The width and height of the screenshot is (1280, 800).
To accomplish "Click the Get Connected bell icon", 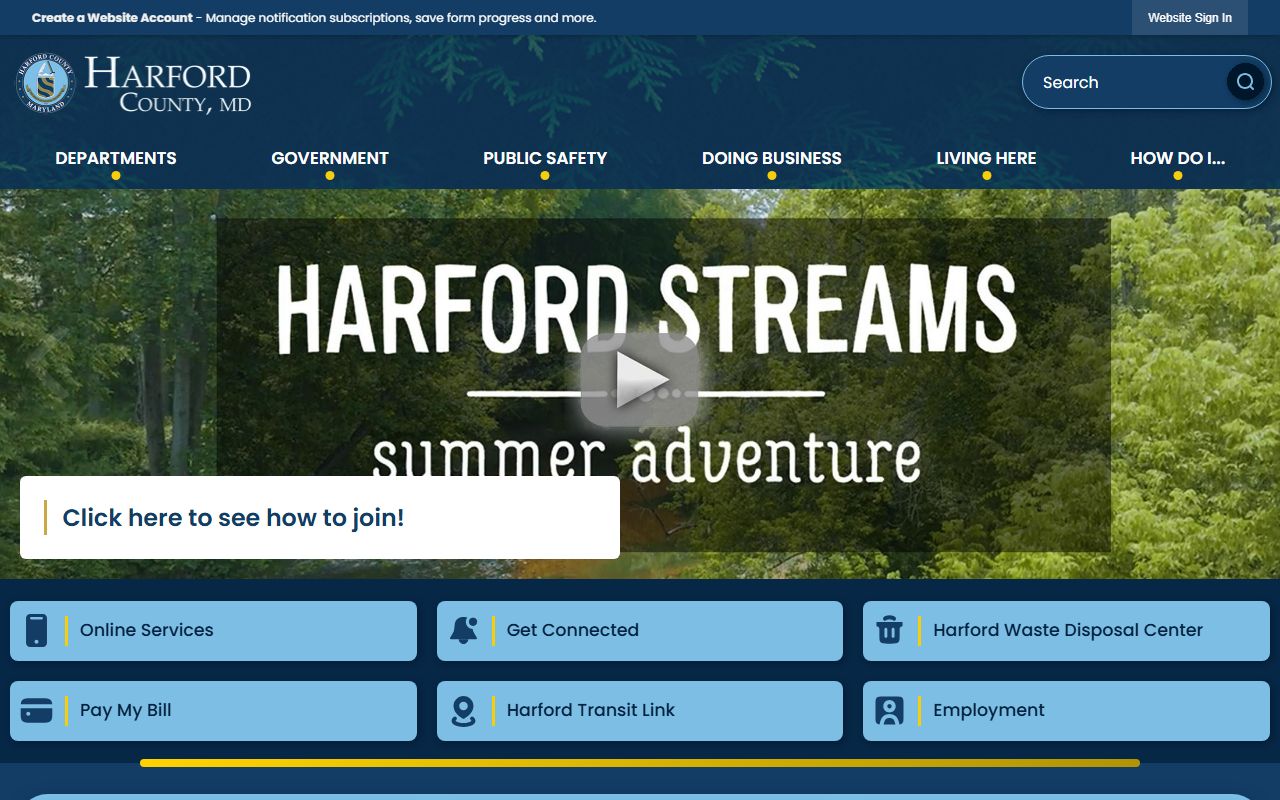I will [x=463, y=631].
